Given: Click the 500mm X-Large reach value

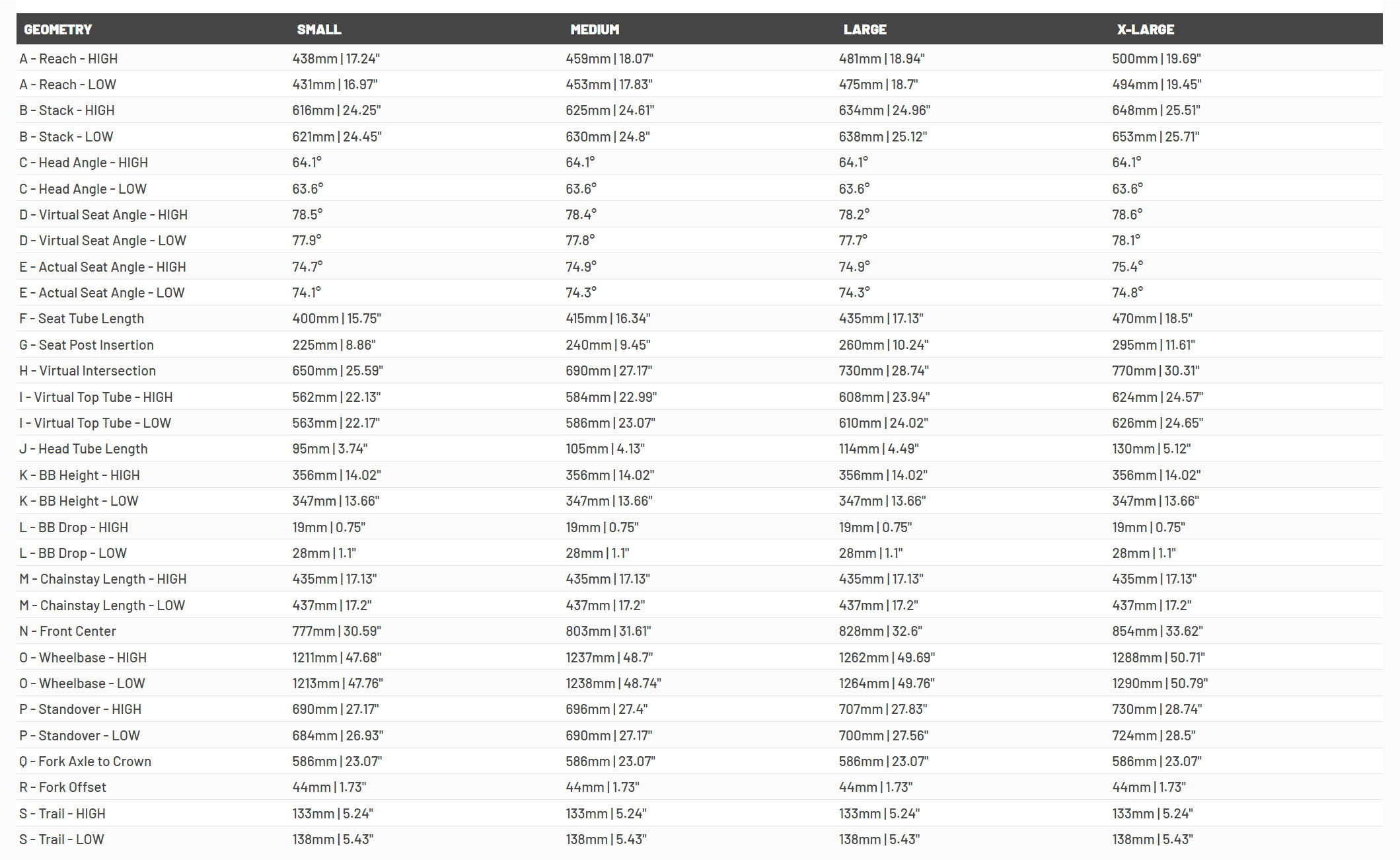Looking at the screenshot, I should [x=1156, y=59].
